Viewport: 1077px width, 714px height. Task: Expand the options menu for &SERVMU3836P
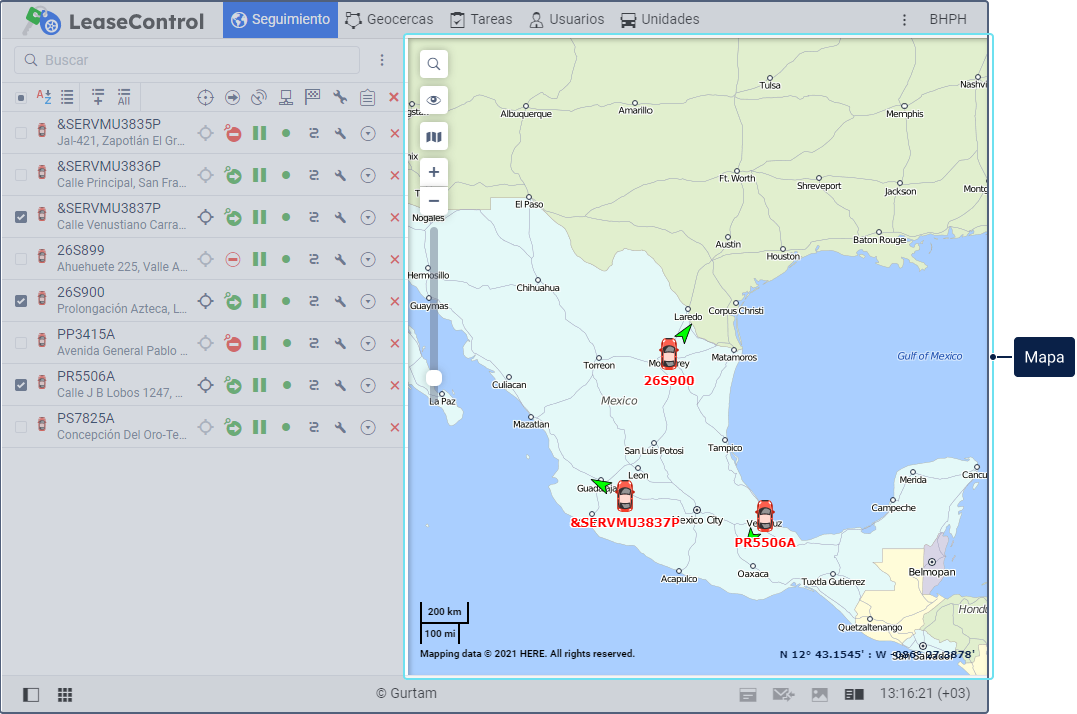click(x=367, y=176)
